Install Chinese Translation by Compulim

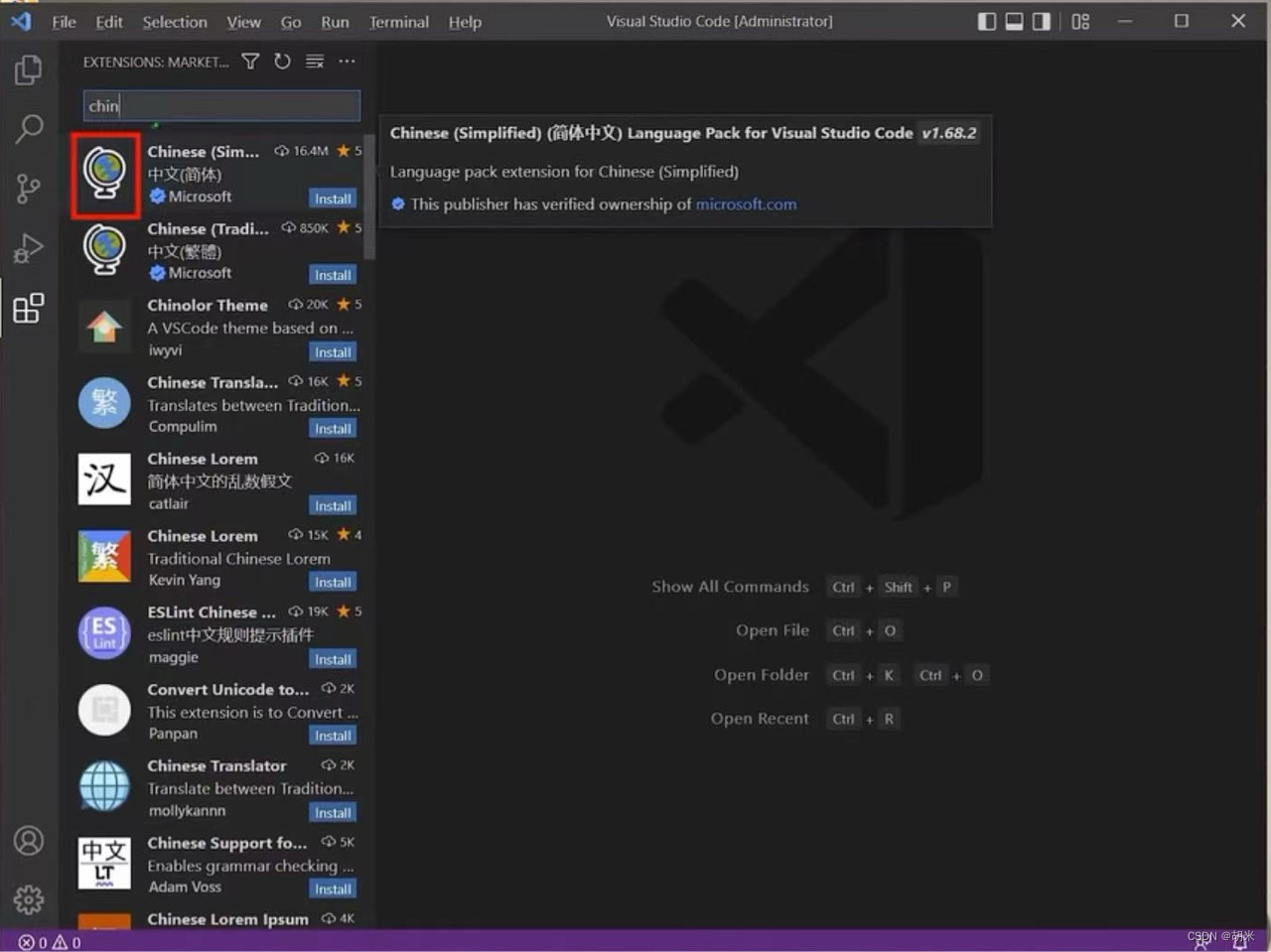click(333, 429)
